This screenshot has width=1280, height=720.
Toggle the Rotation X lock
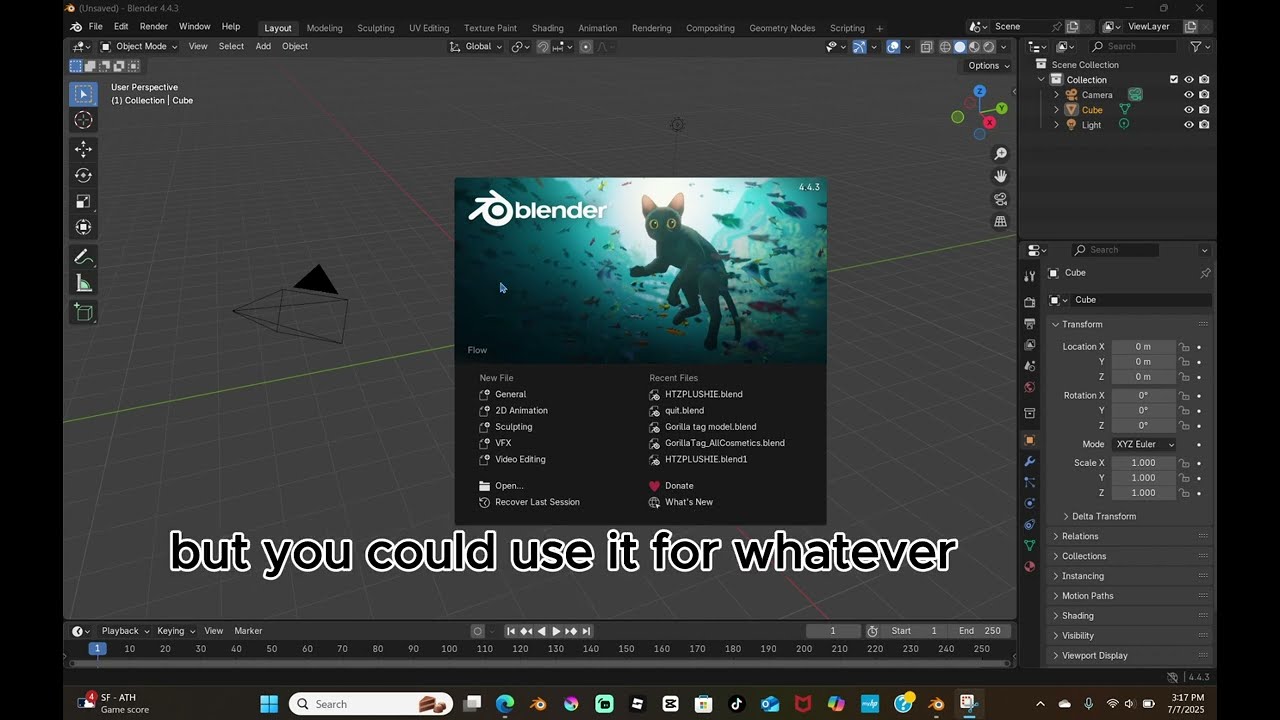pyautogui.click(x=1184, y=395)
